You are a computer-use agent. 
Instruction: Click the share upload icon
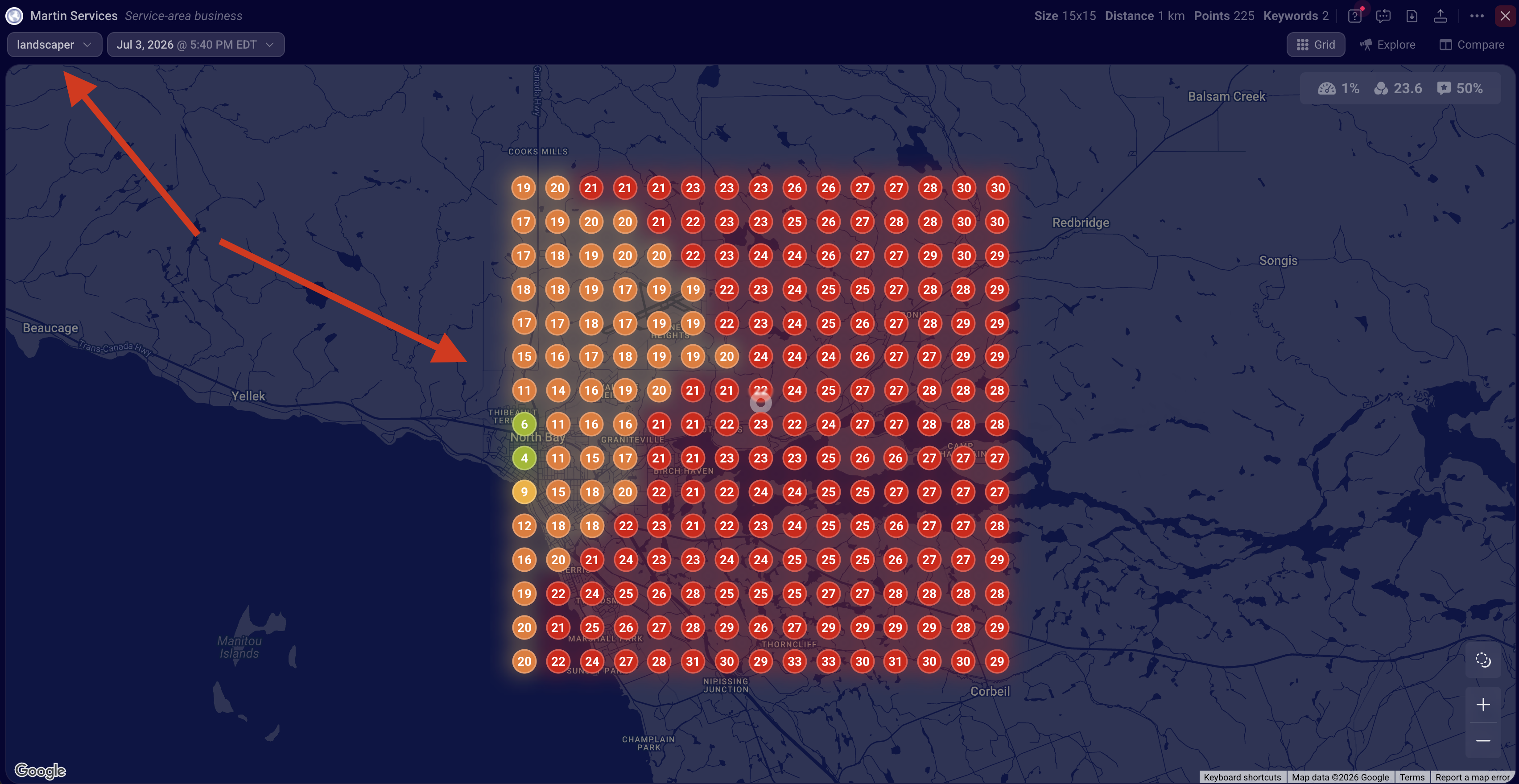point(1440,16)
